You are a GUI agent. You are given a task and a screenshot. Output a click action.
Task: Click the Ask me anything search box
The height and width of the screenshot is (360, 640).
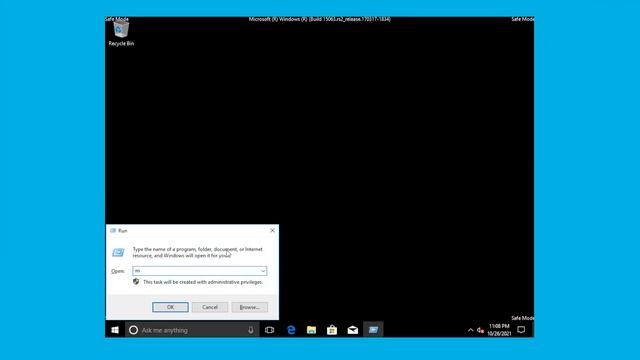(x=192, y=330)
